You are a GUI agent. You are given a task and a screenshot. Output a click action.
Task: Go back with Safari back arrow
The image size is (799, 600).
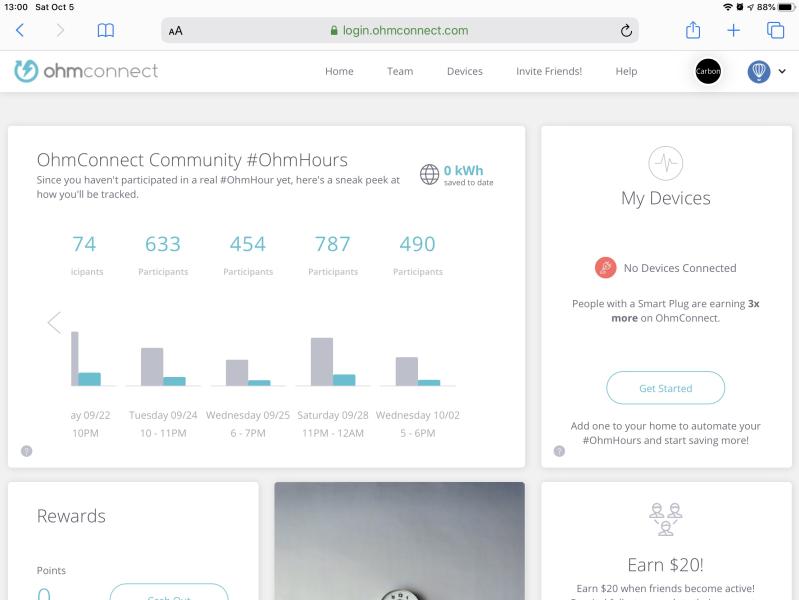pos(20,31)
